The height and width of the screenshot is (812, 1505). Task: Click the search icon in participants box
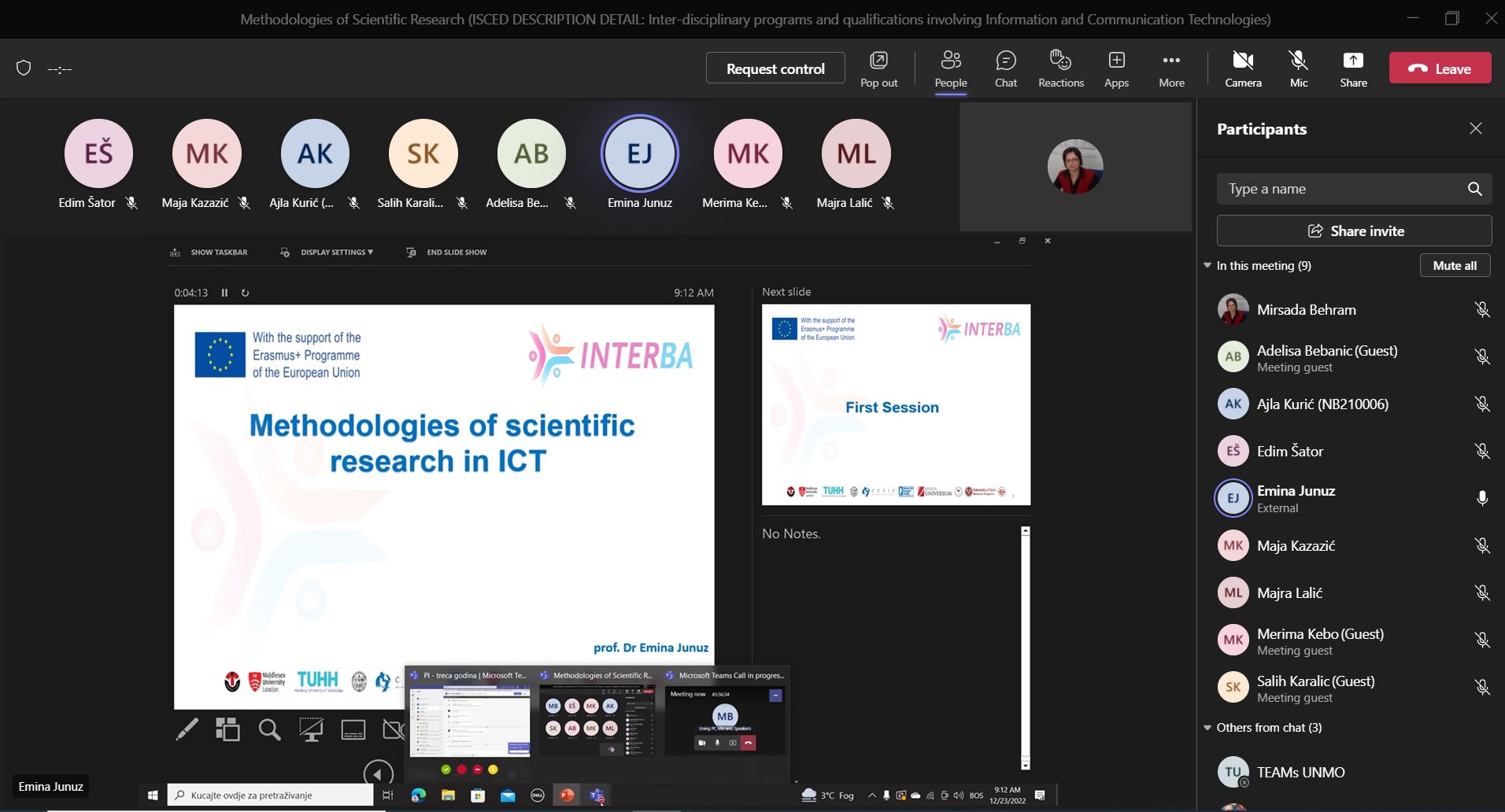[x=1474, y=189]
